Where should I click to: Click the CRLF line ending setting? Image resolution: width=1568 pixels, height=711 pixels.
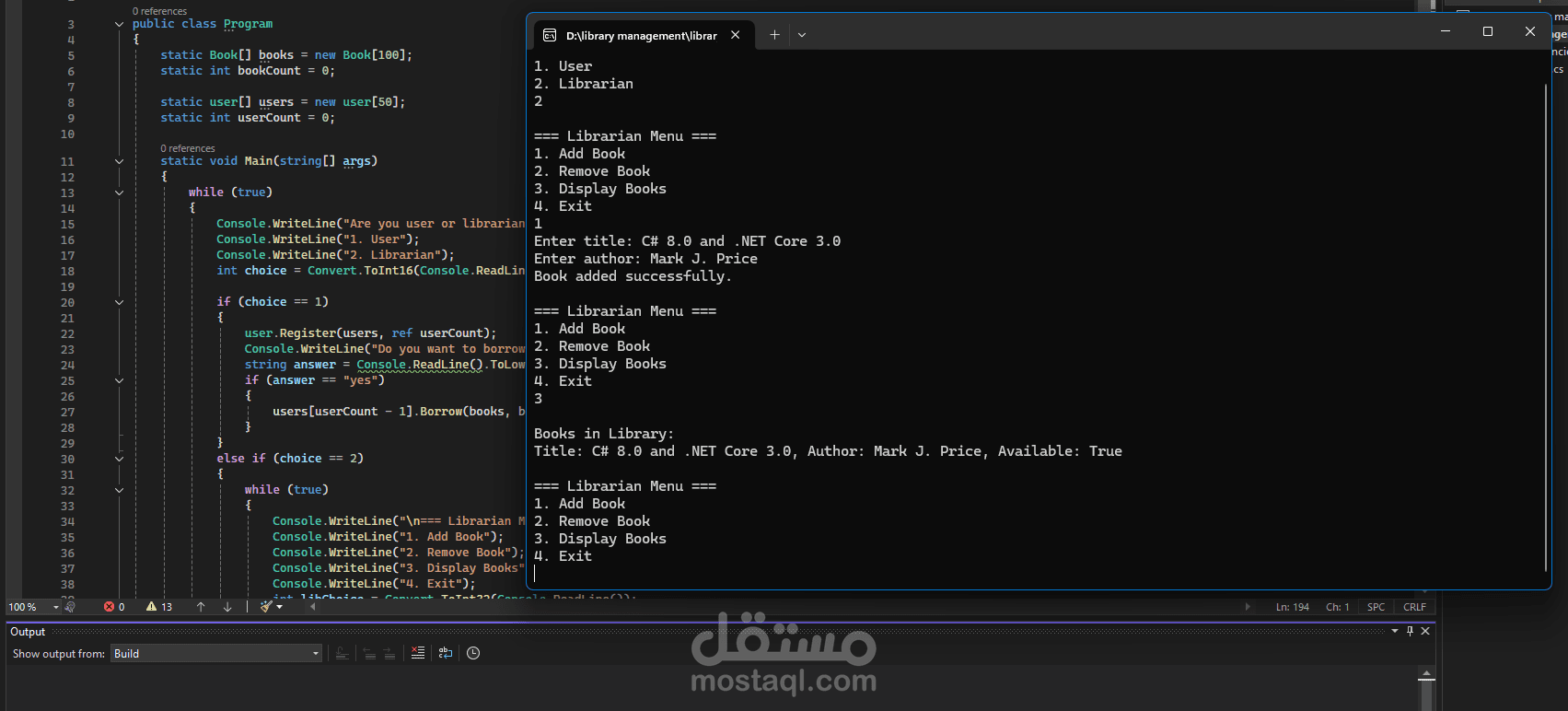(1415, 607)
